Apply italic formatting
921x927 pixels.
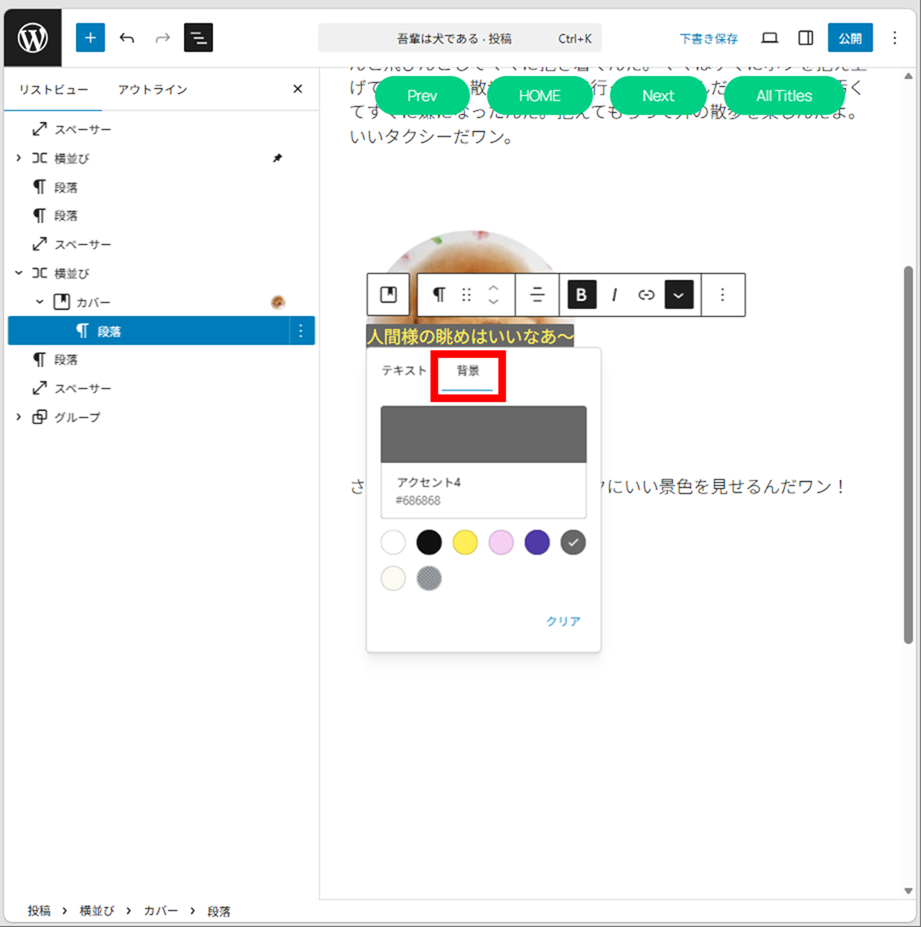tap(614, 295)
